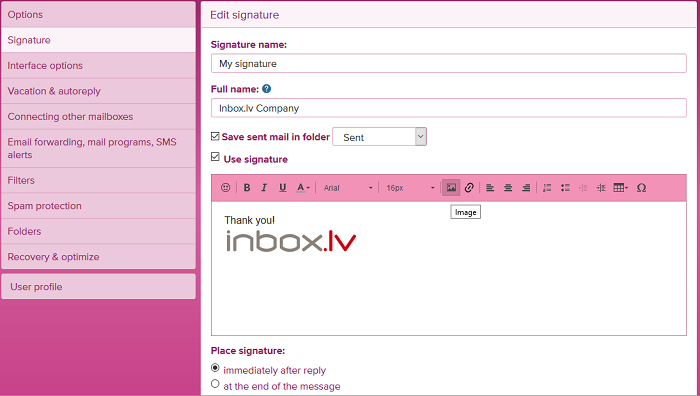The height and width of the screenshot is (396, 700).
Task: Increase indent in editor
Action: point(601,188)
